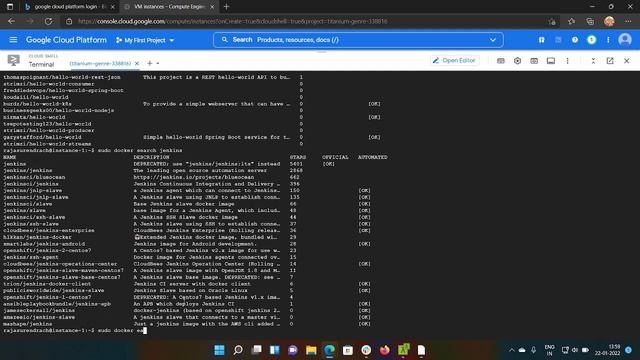
Task: Open the My First Project selector
Action: tap(145, 40)
